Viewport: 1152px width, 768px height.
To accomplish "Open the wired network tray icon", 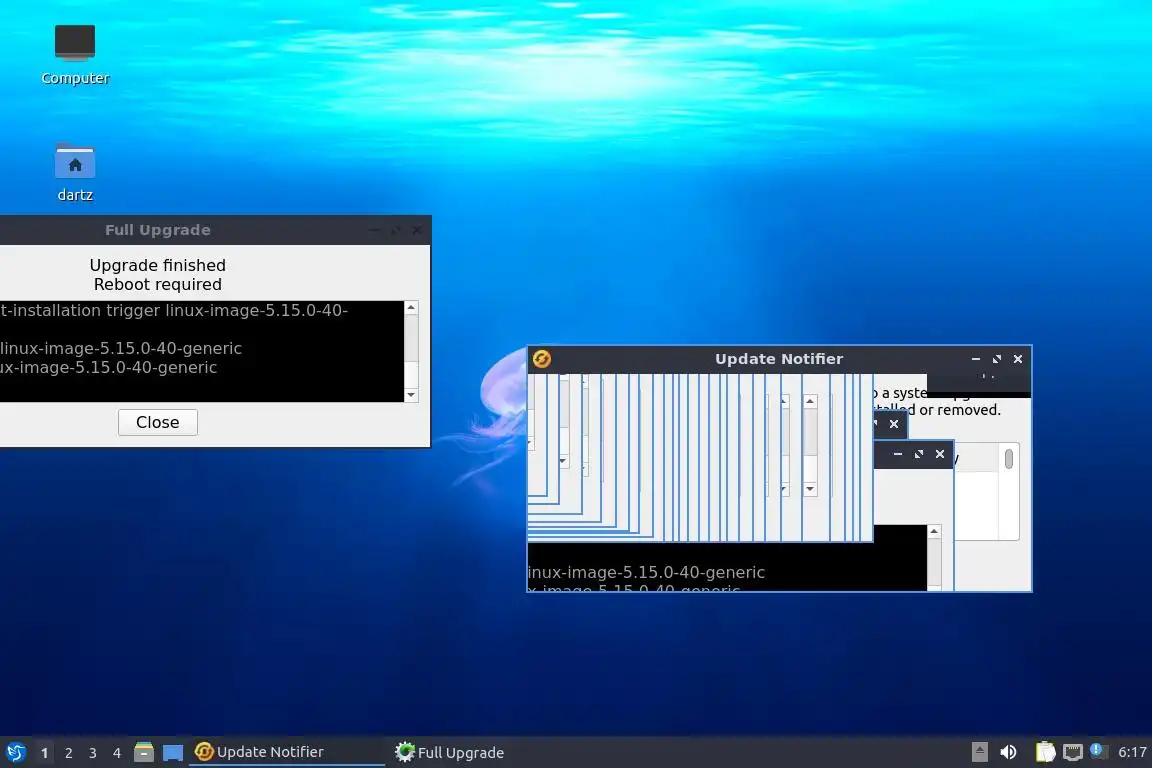I will [1073, 752].
